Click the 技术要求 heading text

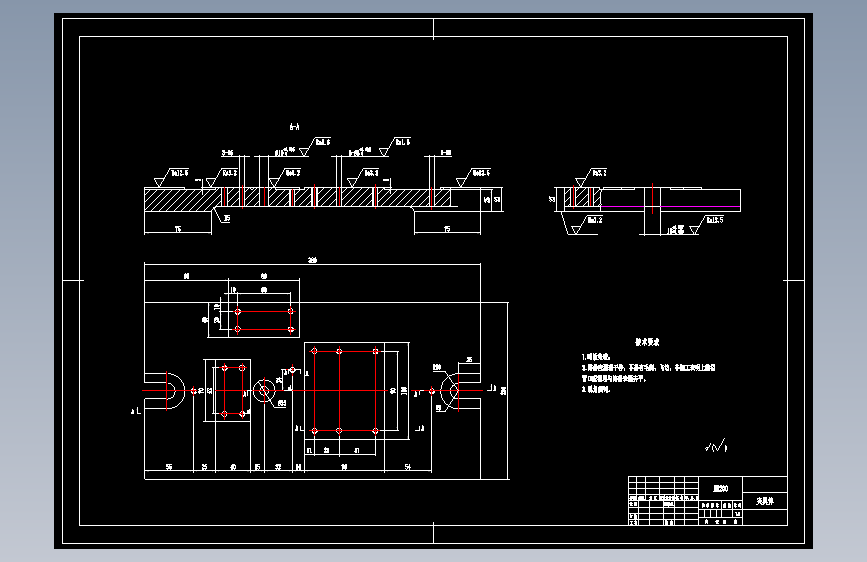[x=647, y=342]
